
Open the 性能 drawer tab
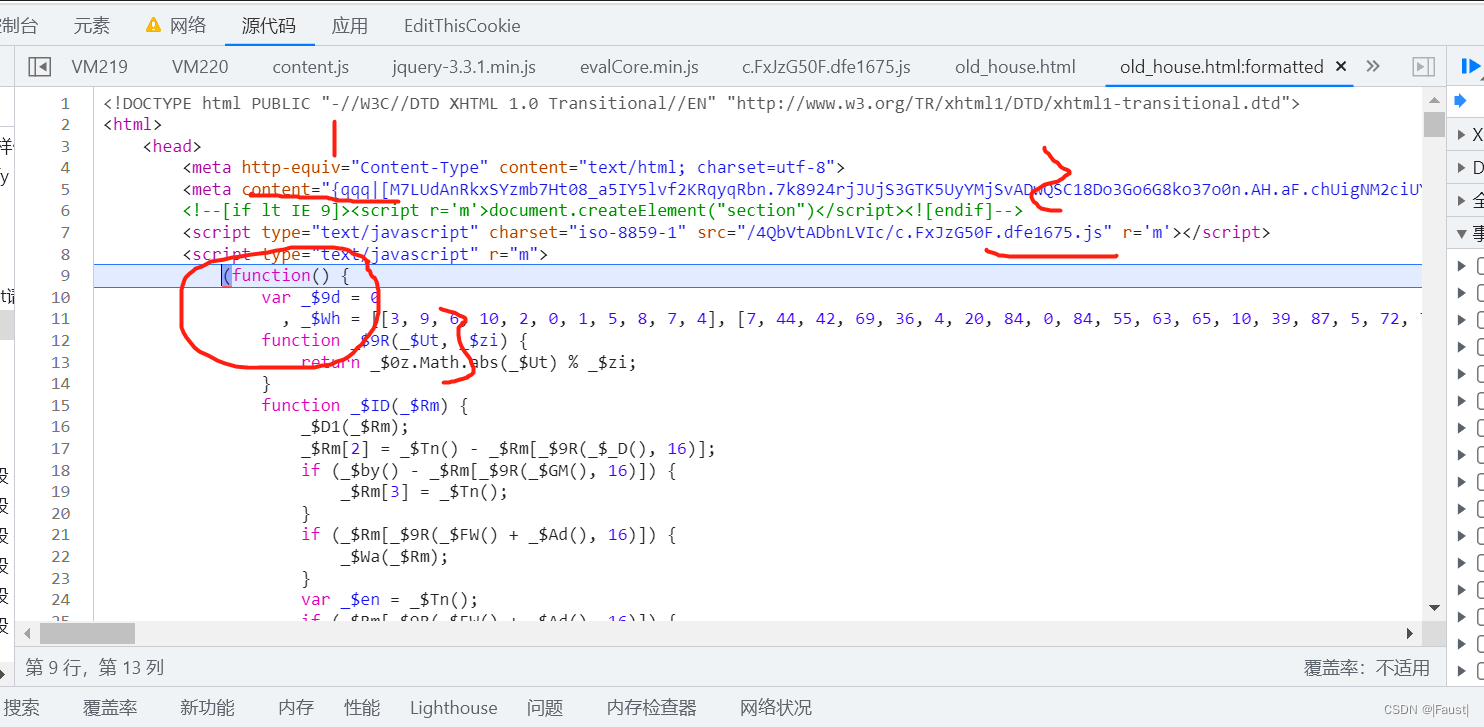point(362,708)
